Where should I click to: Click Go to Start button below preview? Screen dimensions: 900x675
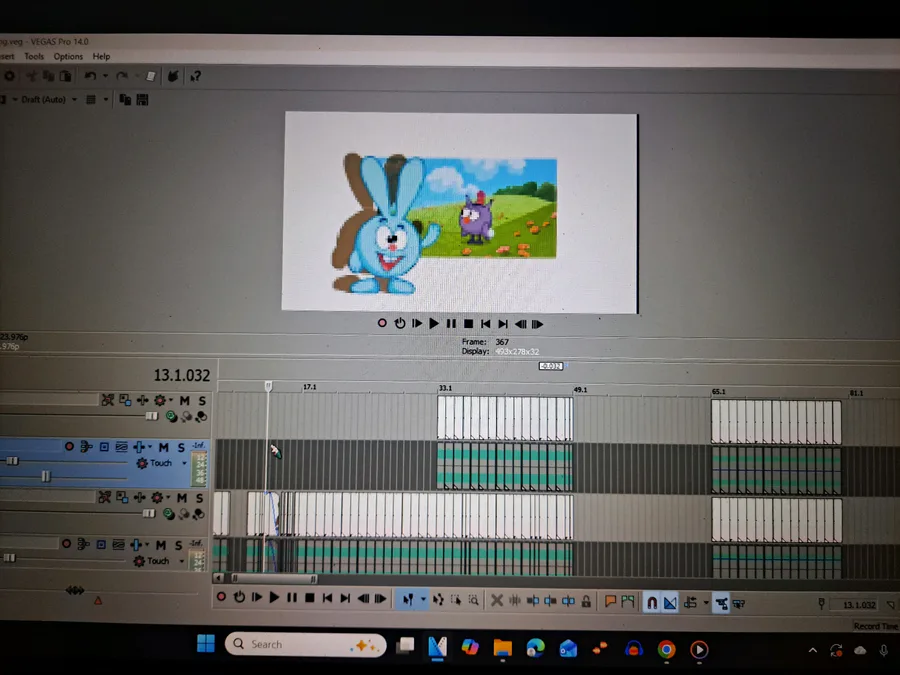486,324
